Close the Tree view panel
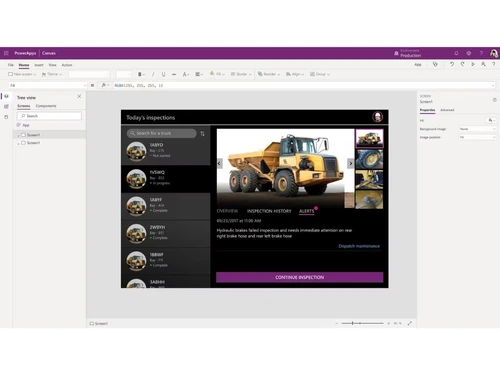This screenshot has width=500, height=375. 79,96
